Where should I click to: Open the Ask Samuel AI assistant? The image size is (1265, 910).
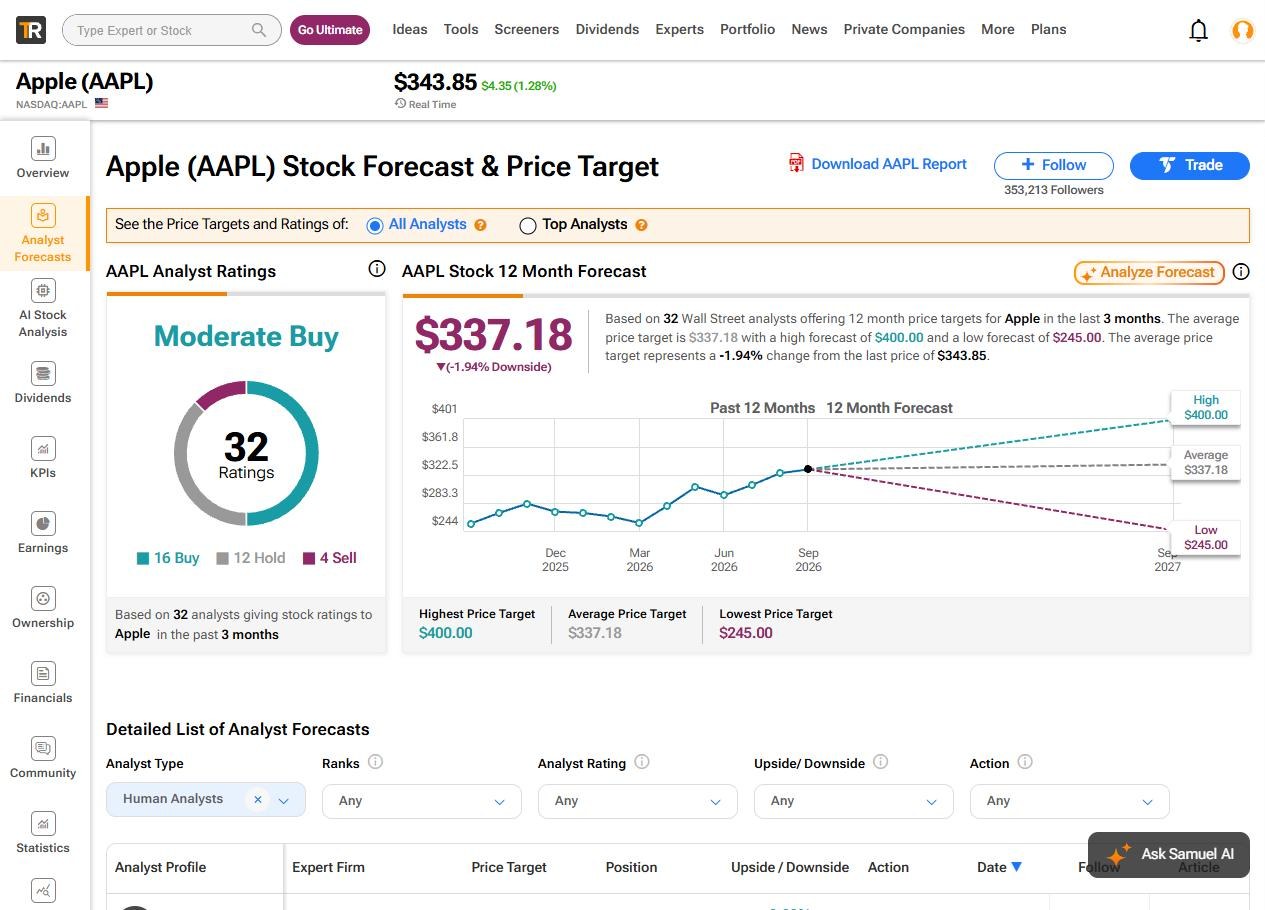pyautogui.click(x=1169, y=855)
